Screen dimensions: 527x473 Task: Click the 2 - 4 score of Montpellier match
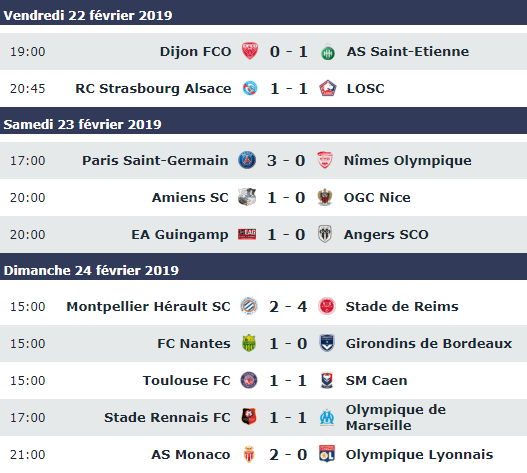pos(288,306)
